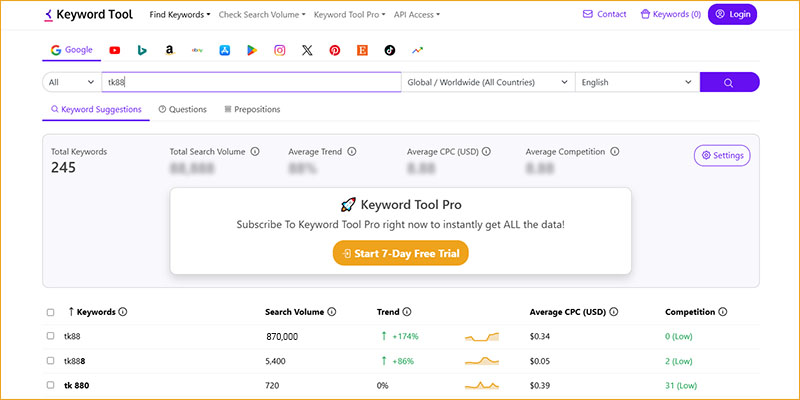Click info icon beside summary Average CPC (USD)
800x400 pixels.
pos(487,152)
